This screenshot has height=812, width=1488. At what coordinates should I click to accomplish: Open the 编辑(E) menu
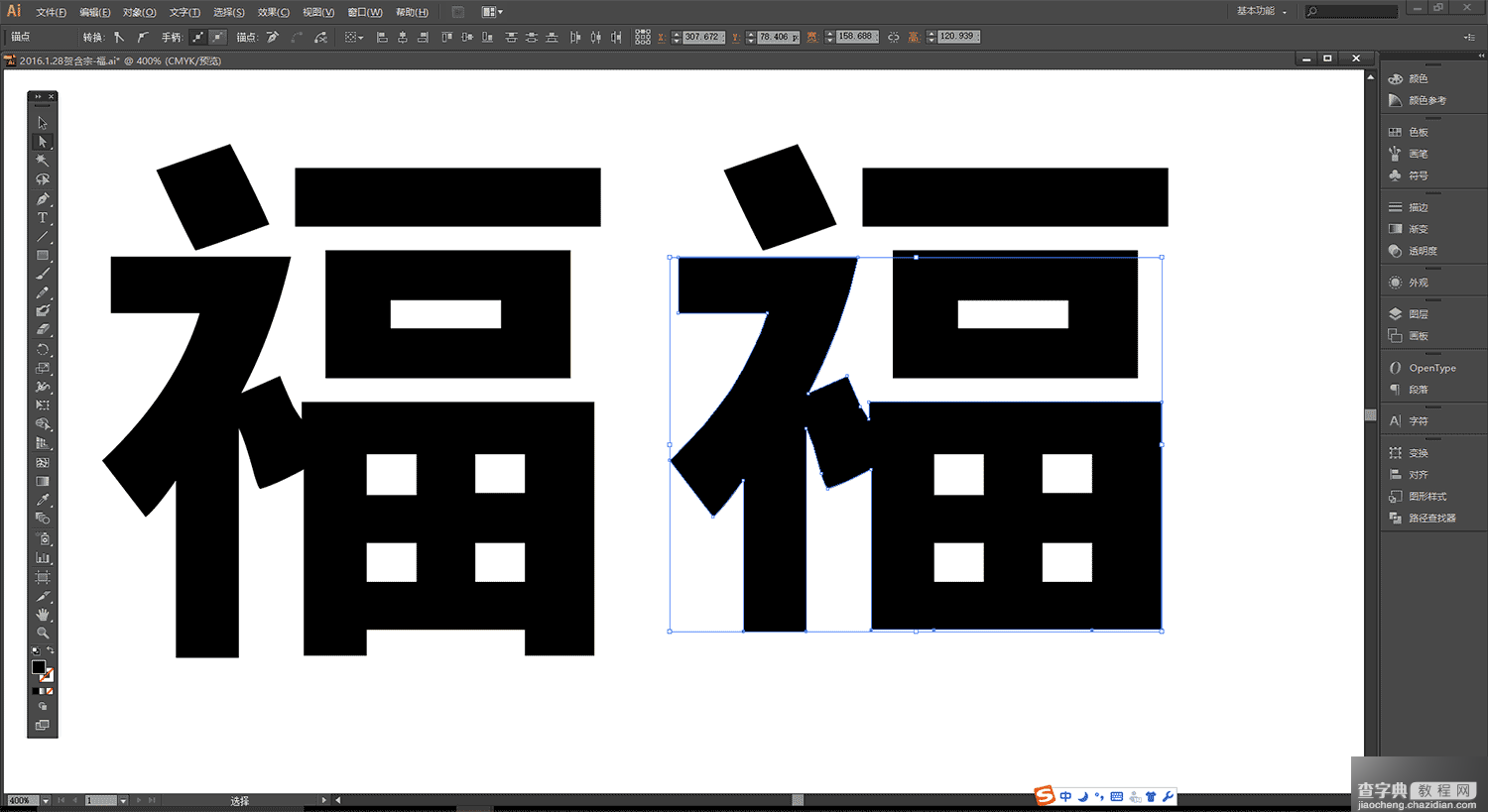pyautogui.click(x=95, y=12)
